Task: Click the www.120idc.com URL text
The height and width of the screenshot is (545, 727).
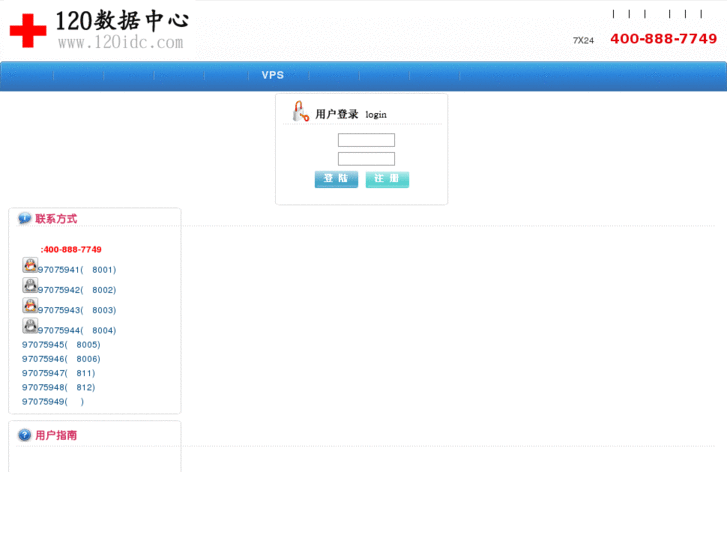Action: tap(121, 43)
